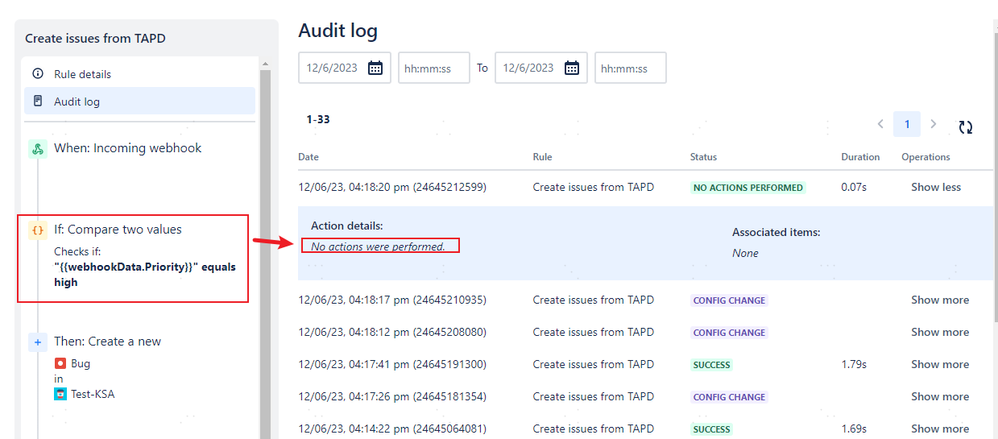The height and width of the screenshot is (439, 998).
Task: Click CONFIG CHANGE badge for 04:17:26 pm
Action: tap(729, 396)
